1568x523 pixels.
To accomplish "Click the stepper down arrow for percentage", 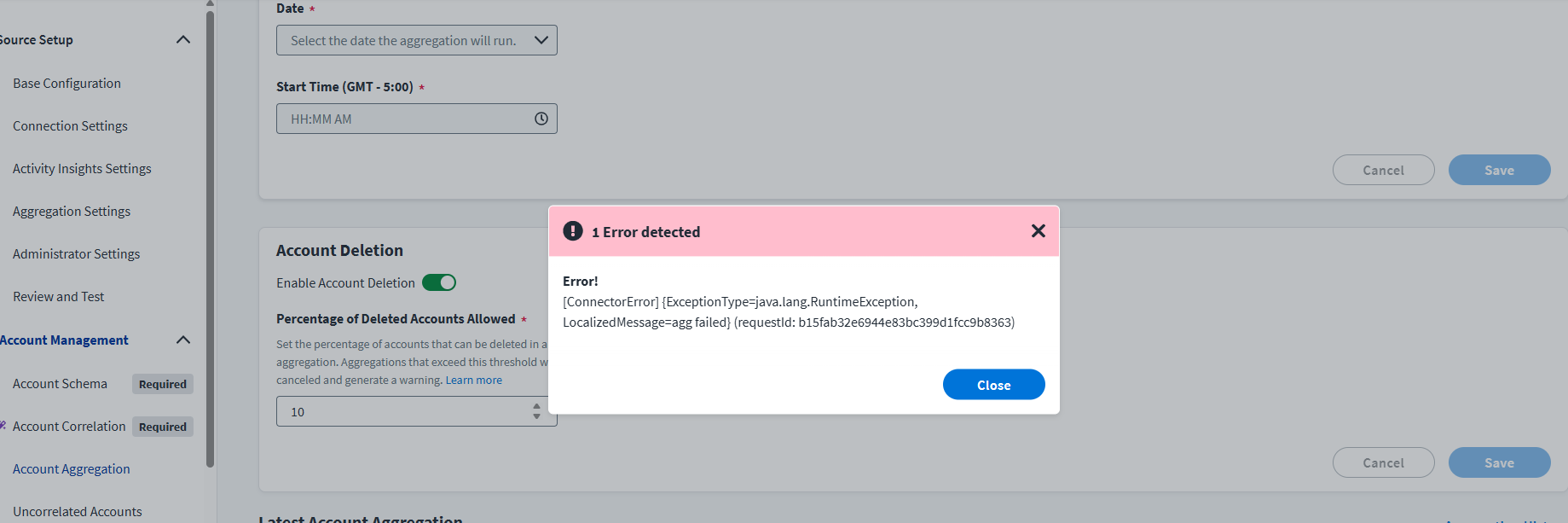I will click(x=536, y=416).
